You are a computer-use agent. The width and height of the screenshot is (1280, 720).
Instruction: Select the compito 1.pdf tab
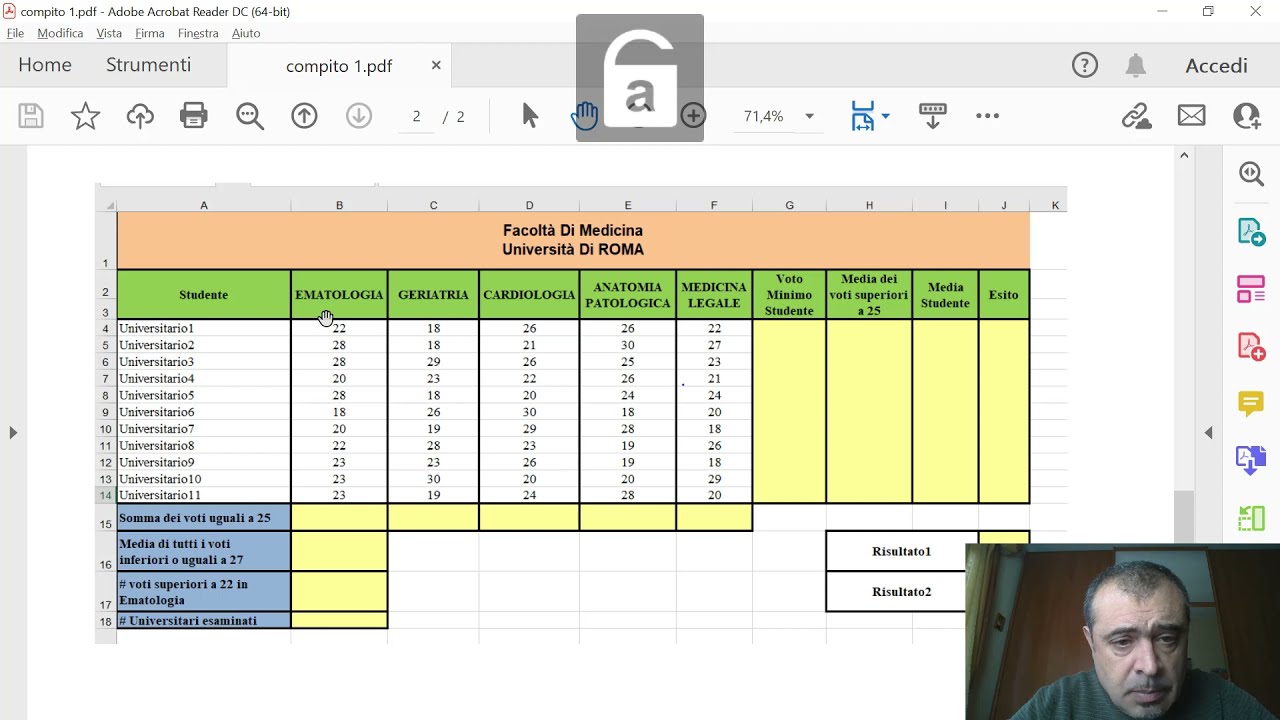(x=339, y=66)
